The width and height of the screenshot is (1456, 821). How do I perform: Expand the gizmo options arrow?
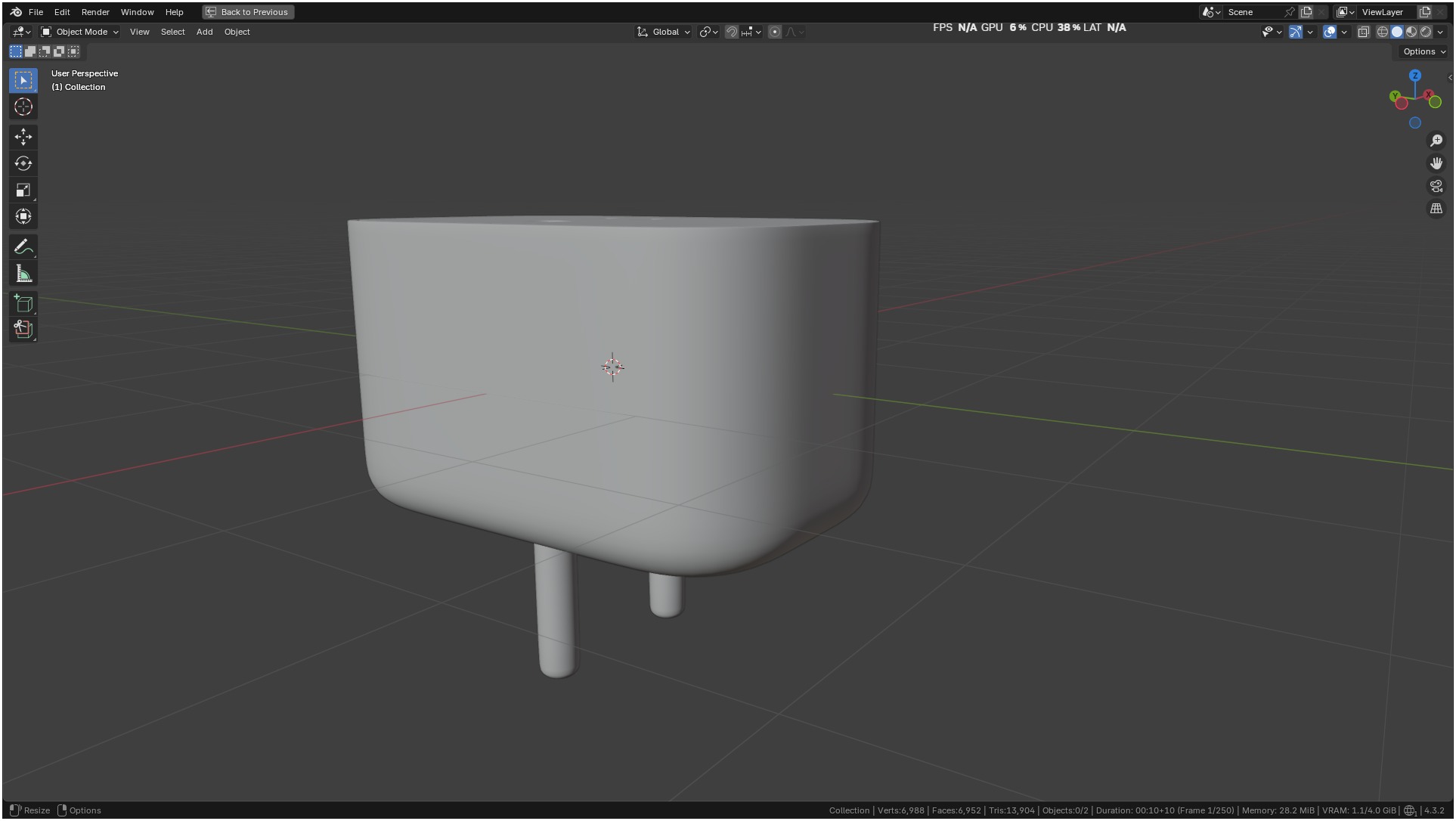click(x=1310, y=32)
